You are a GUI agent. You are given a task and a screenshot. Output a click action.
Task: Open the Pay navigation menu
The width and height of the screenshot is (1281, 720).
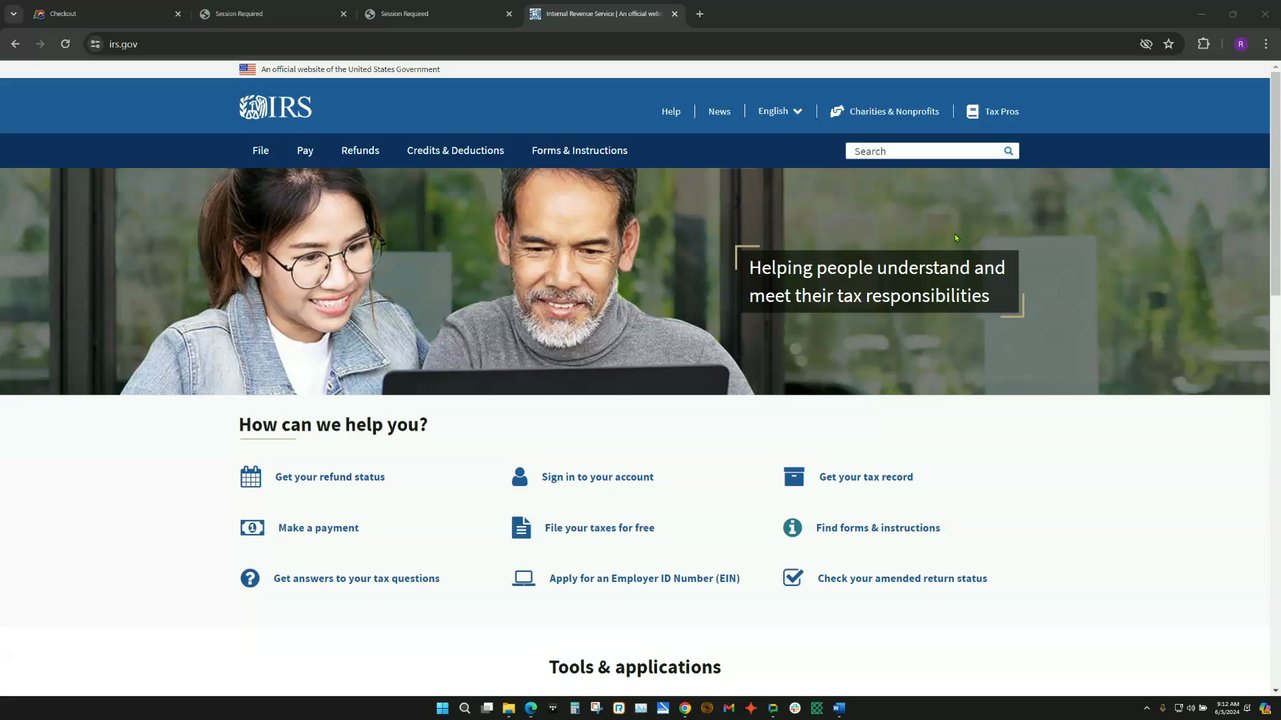(x=305, y=150)
